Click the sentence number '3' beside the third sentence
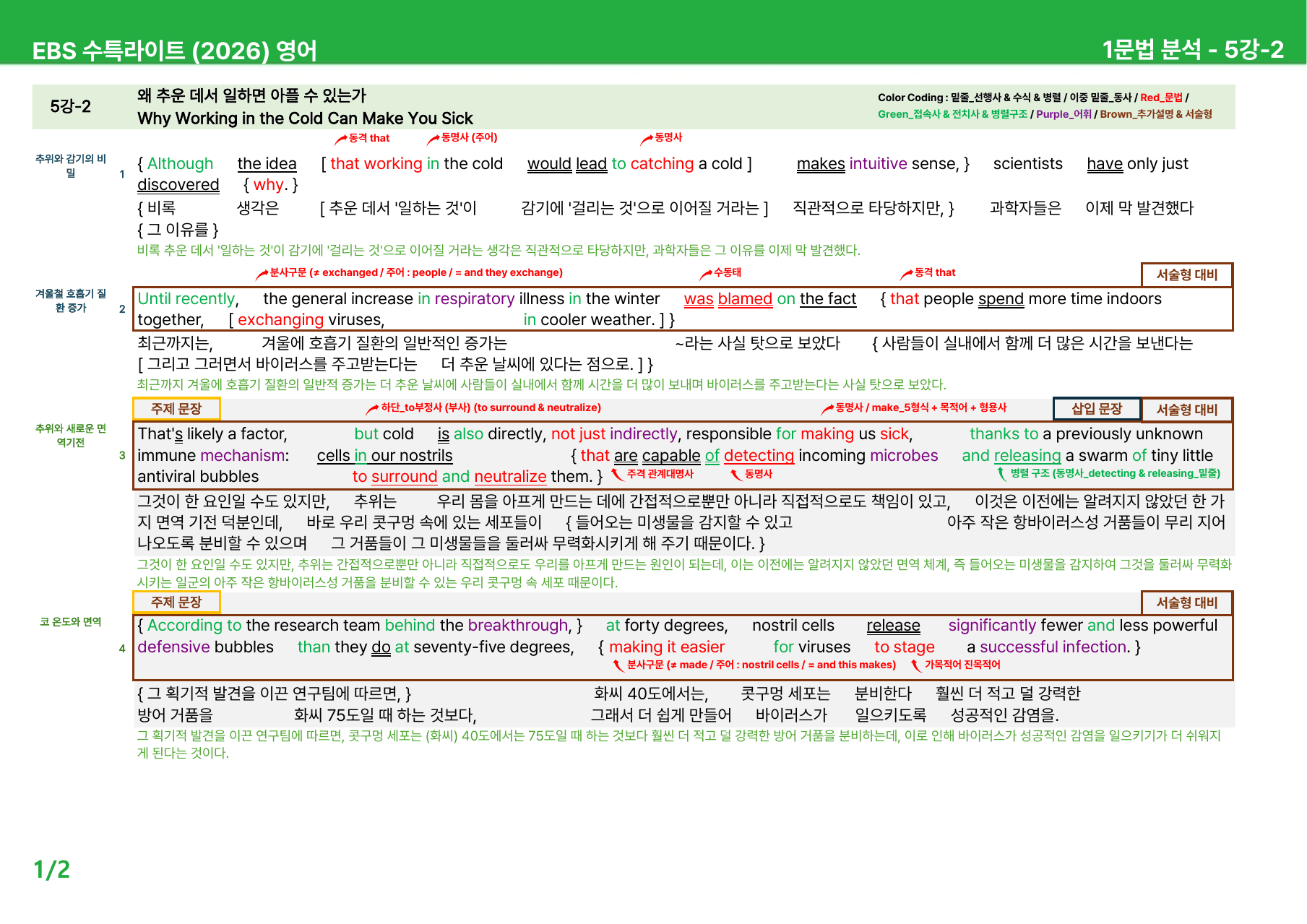 pyautogui.click(x=122, y=456)
